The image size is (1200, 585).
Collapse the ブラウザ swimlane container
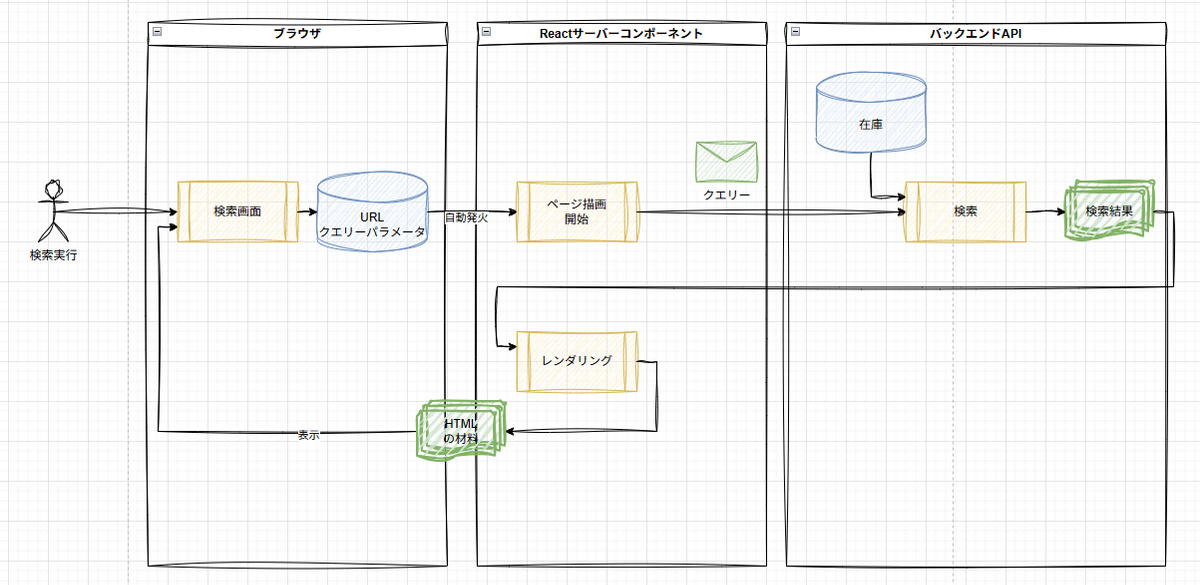pyautogui.click(x=157, y=33)
